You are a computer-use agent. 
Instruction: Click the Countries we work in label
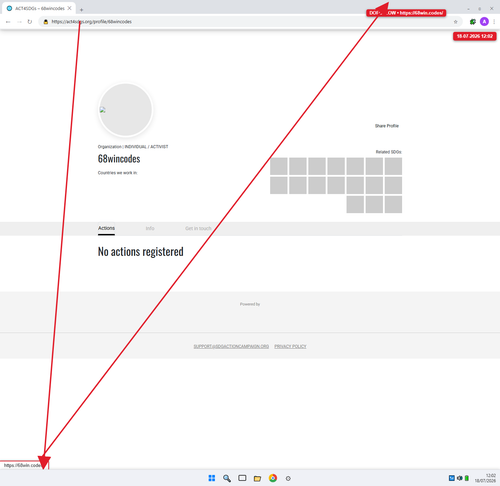click(118, 173)
